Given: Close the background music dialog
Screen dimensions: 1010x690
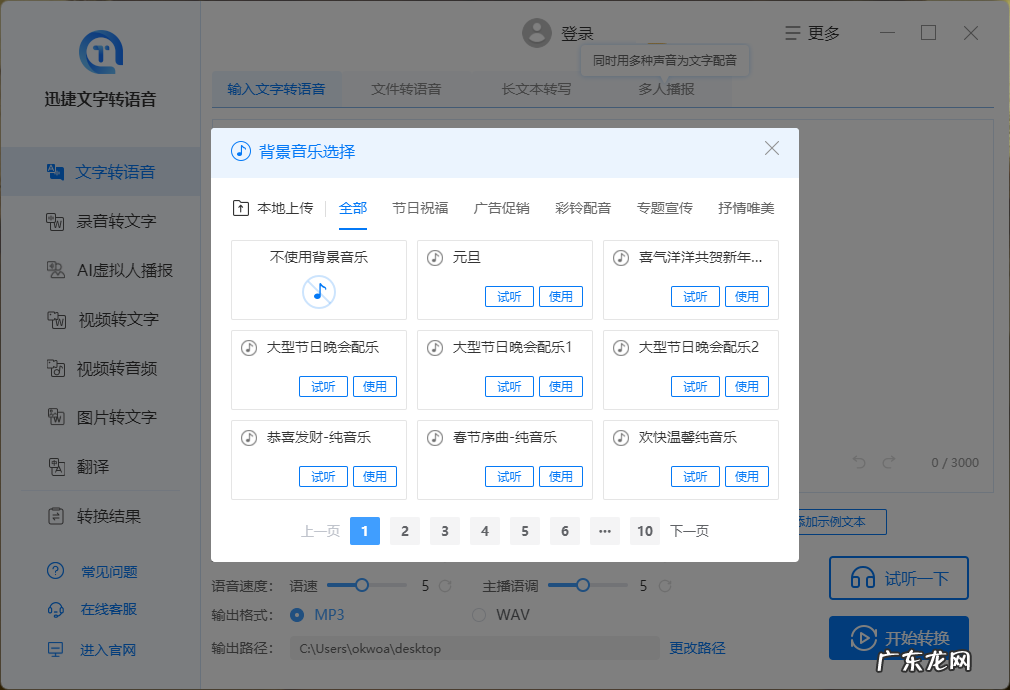Looking at the screenshot, I should tap(771, 148).
